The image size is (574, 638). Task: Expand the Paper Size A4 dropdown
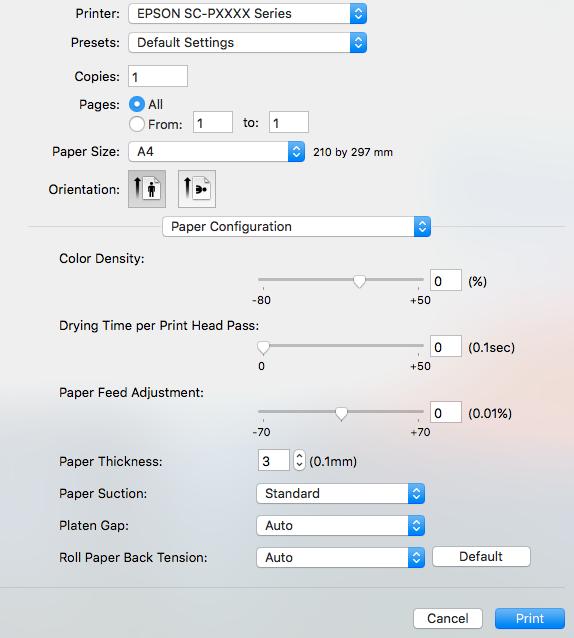point(216,152)
